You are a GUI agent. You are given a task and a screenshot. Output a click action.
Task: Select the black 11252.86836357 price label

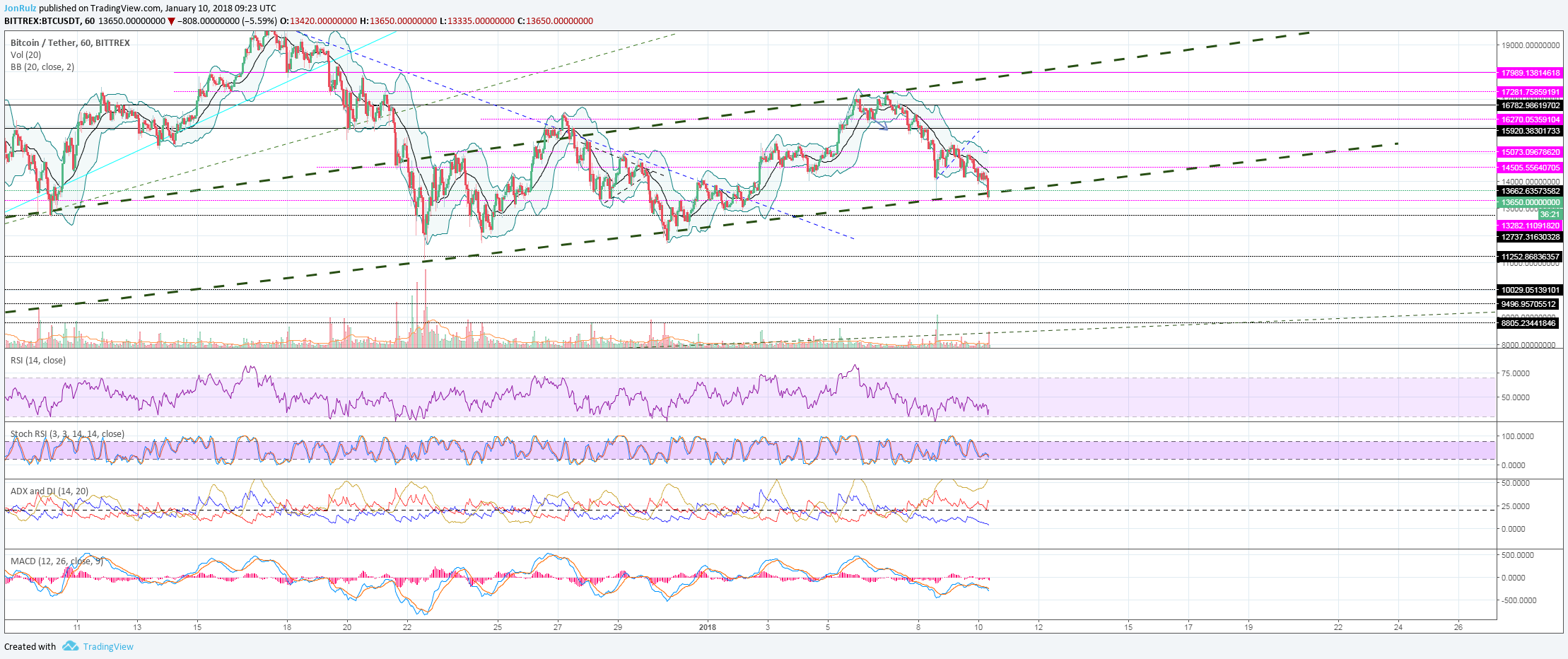coord(1530,257)
